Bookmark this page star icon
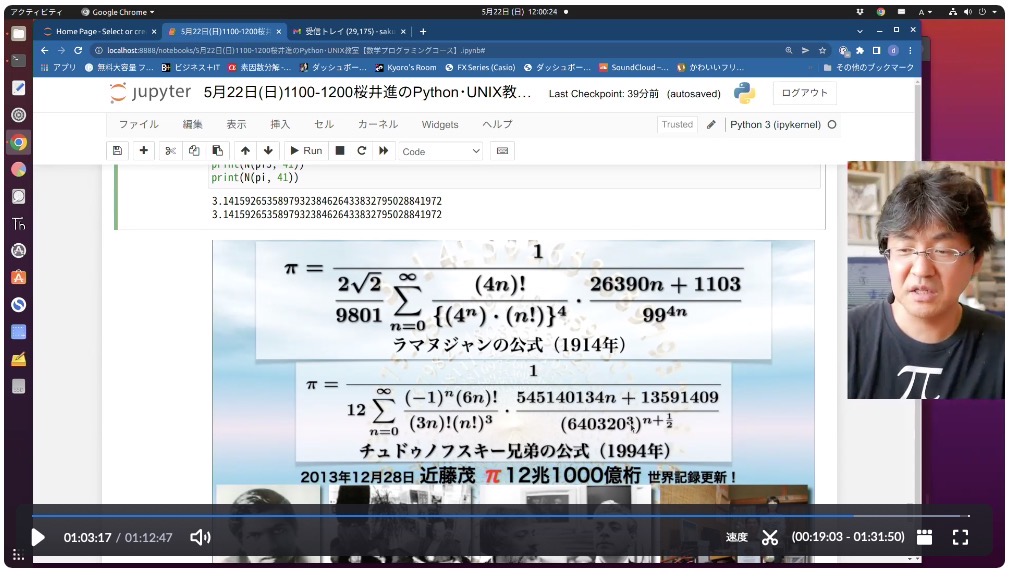The width and height of the screenshot is (1019, 580). coord(822,50)
